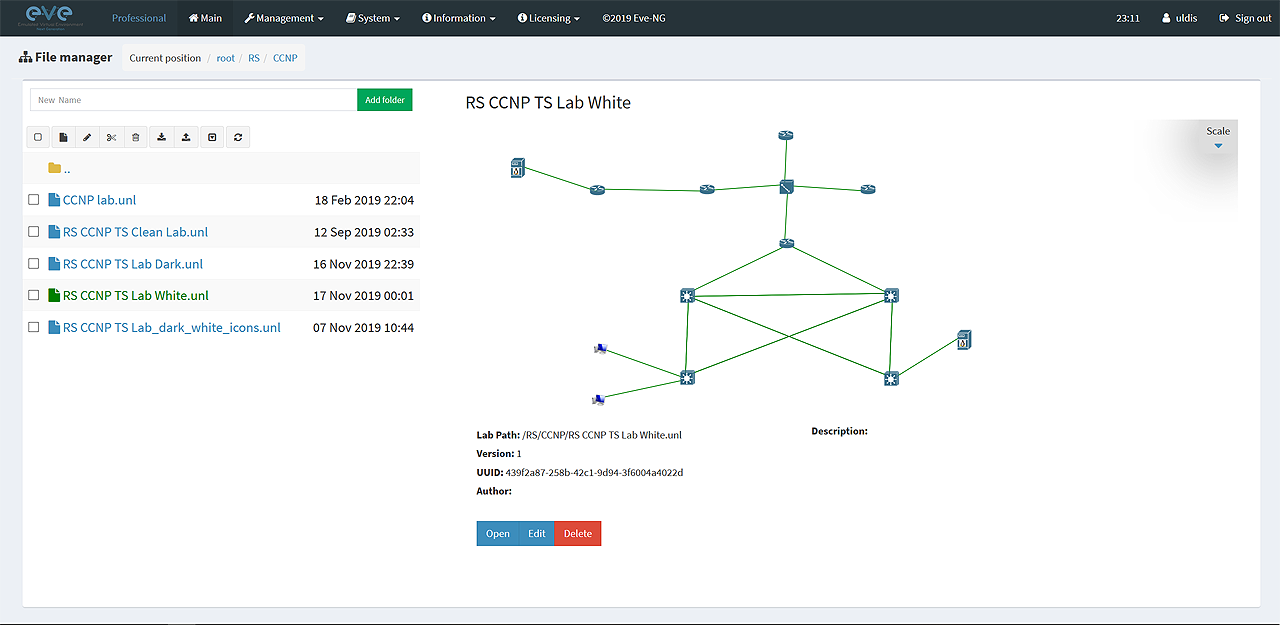
Task: Click the add new lab file icon
Action: point(63,137)
